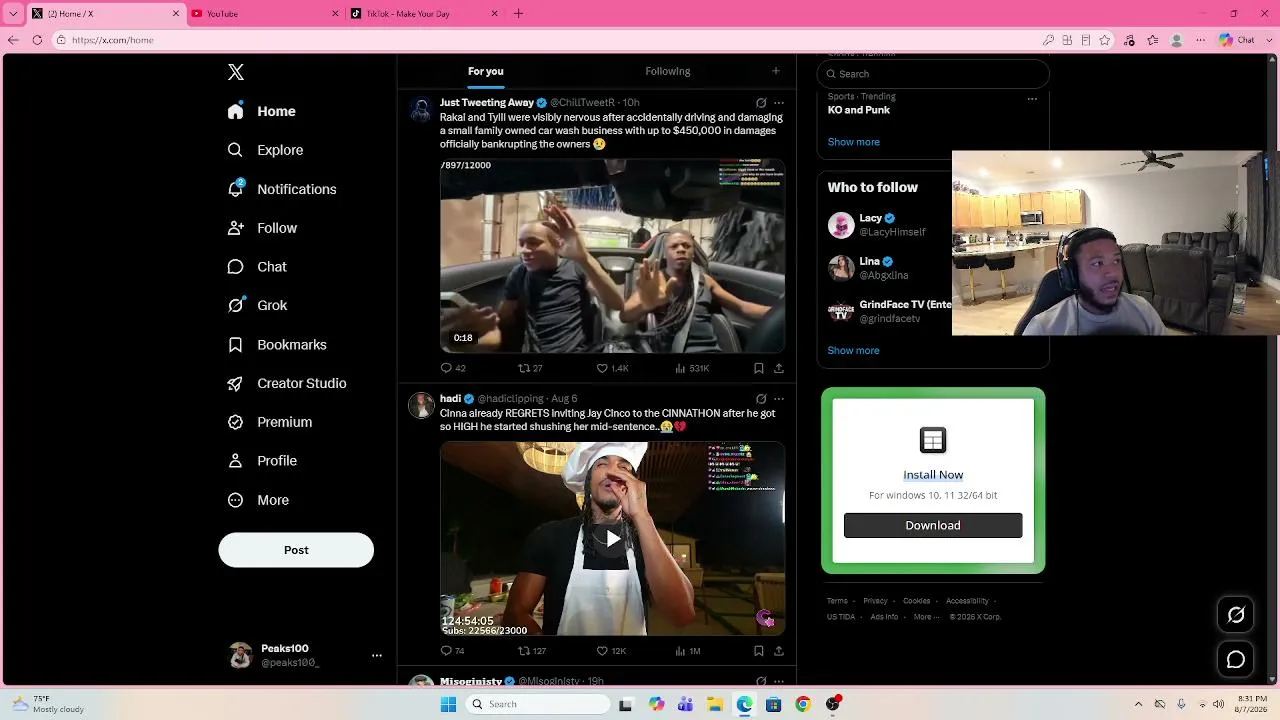This screenshot has height=720, width=1280.
Task: Open Grok actions on hadi's post
Action: [x=761, y=399]
